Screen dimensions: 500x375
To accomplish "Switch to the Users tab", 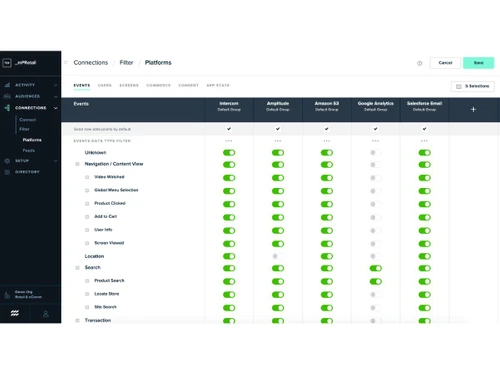I will coord(105,85).
